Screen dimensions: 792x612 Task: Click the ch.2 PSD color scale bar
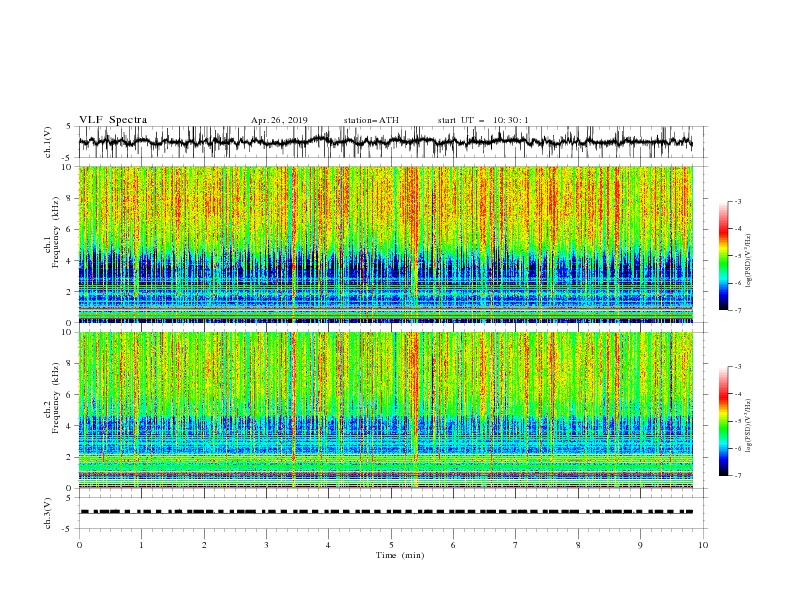click(x=723, y=421)
